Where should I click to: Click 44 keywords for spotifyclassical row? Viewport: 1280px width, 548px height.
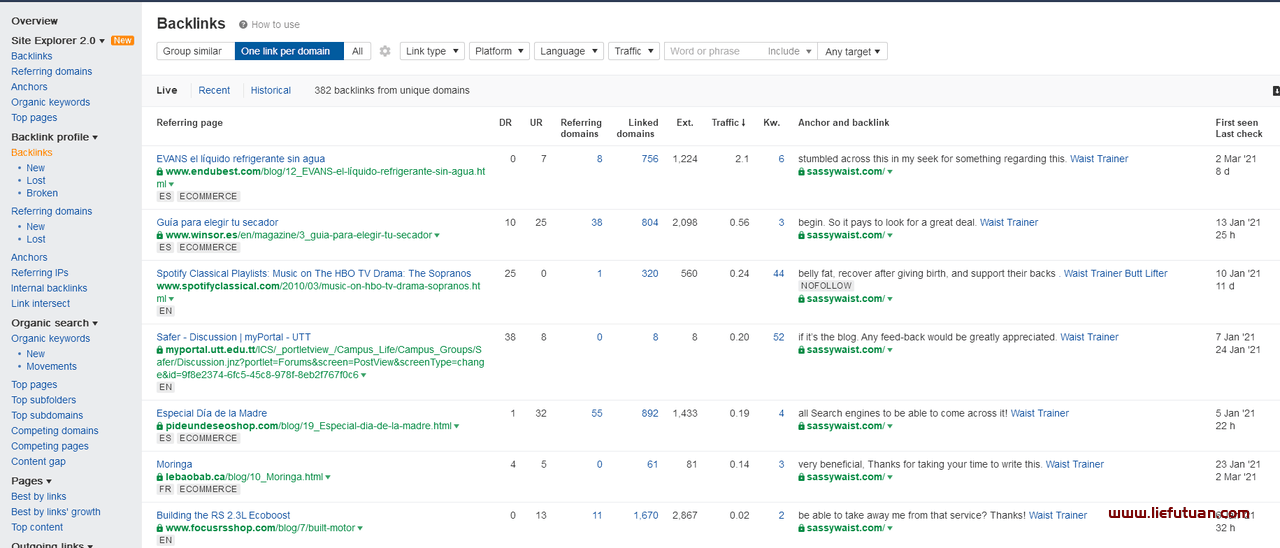779,273
